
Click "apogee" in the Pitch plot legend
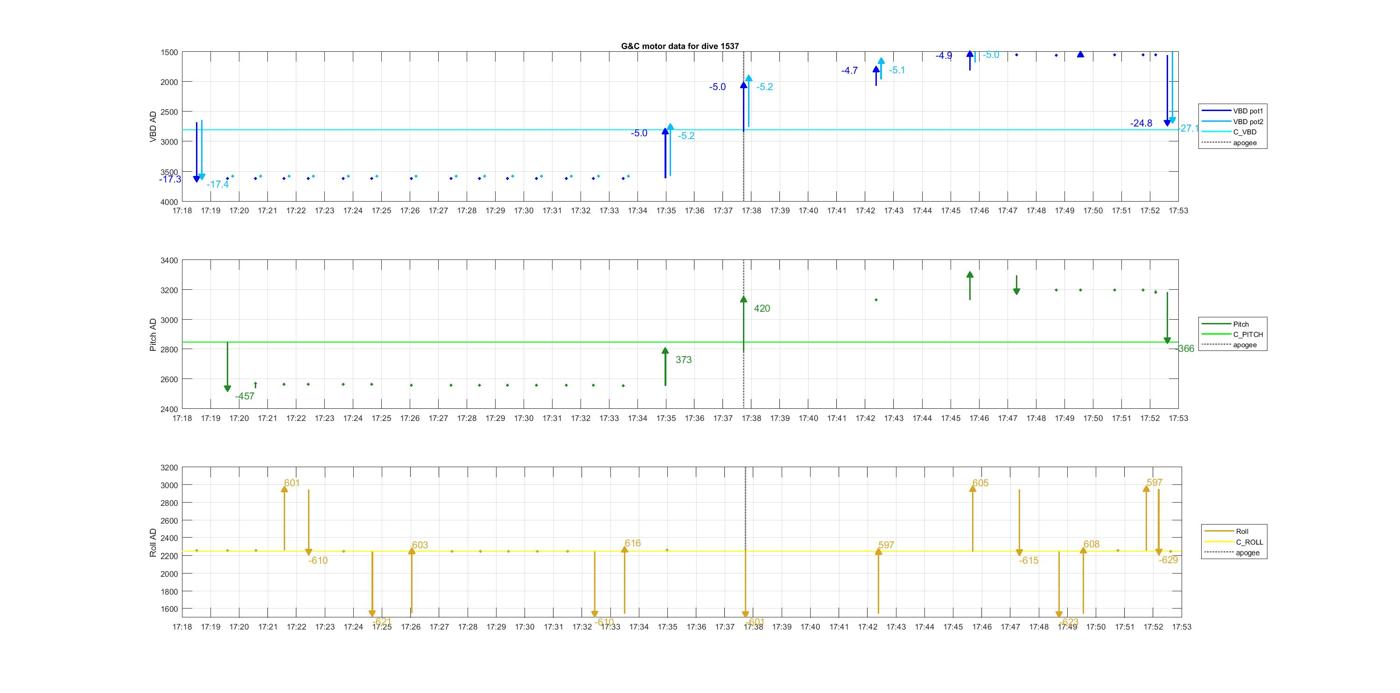[x=1232, y=345]
